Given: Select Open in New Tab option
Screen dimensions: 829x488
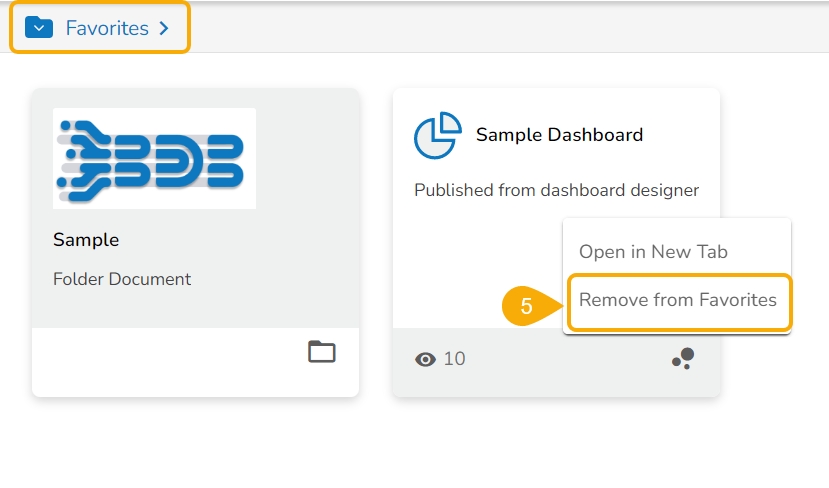Looking at the screenshot, I should (x=653, y=252).
